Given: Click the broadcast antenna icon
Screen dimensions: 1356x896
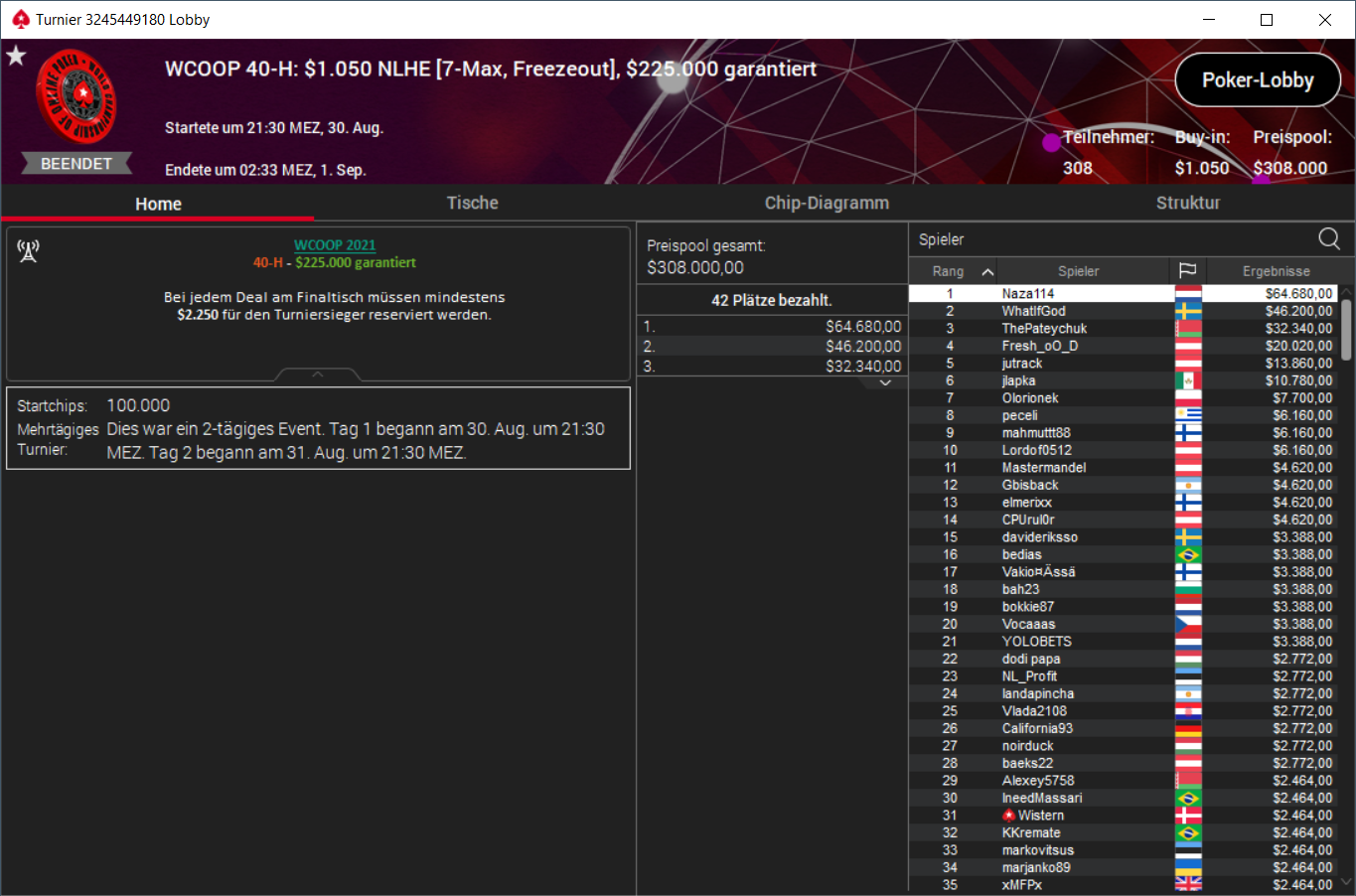Looking at the screenshot, I should (28, 250).
